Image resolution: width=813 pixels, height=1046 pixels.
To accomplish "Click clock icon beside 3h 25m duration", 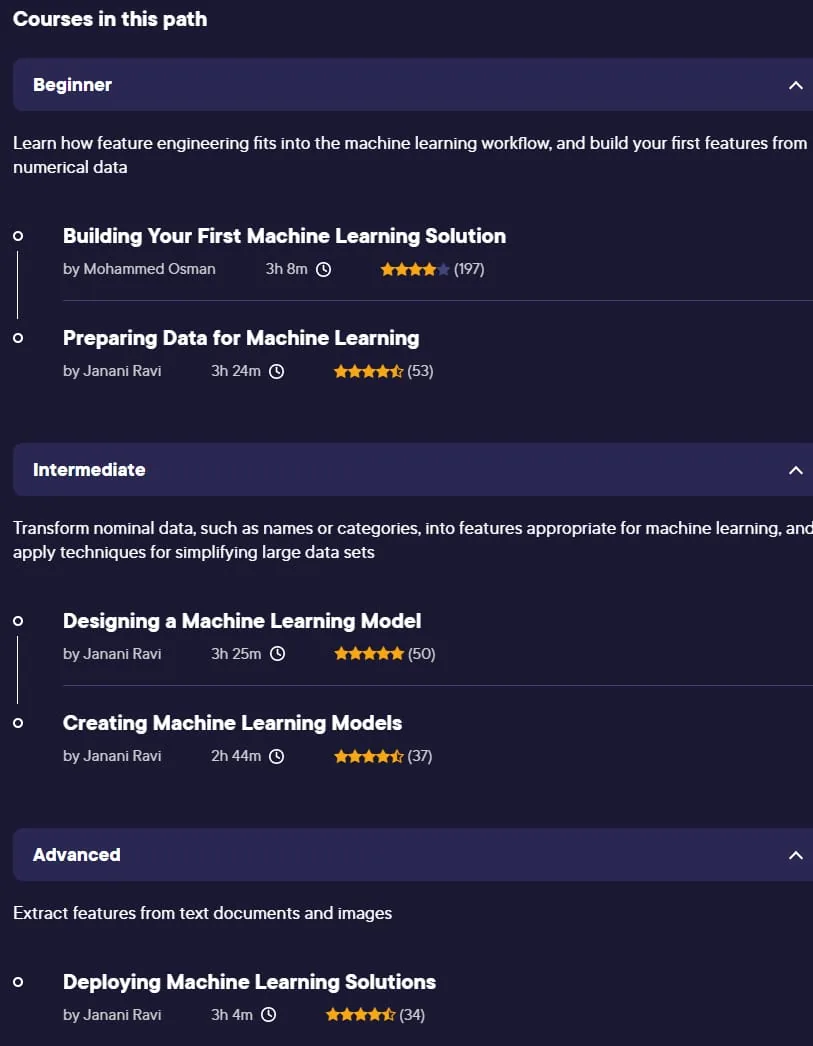I will tap(277, 654).
